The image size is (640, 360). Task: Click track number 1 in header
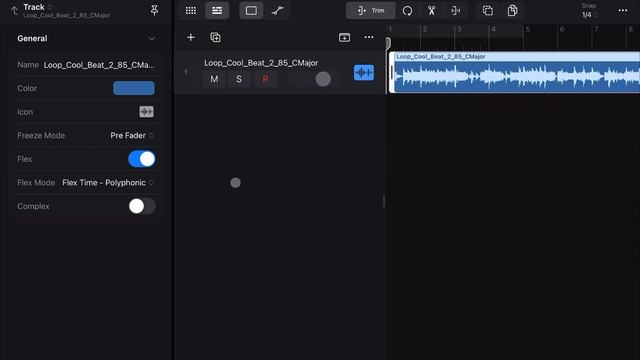click(186, 73)
